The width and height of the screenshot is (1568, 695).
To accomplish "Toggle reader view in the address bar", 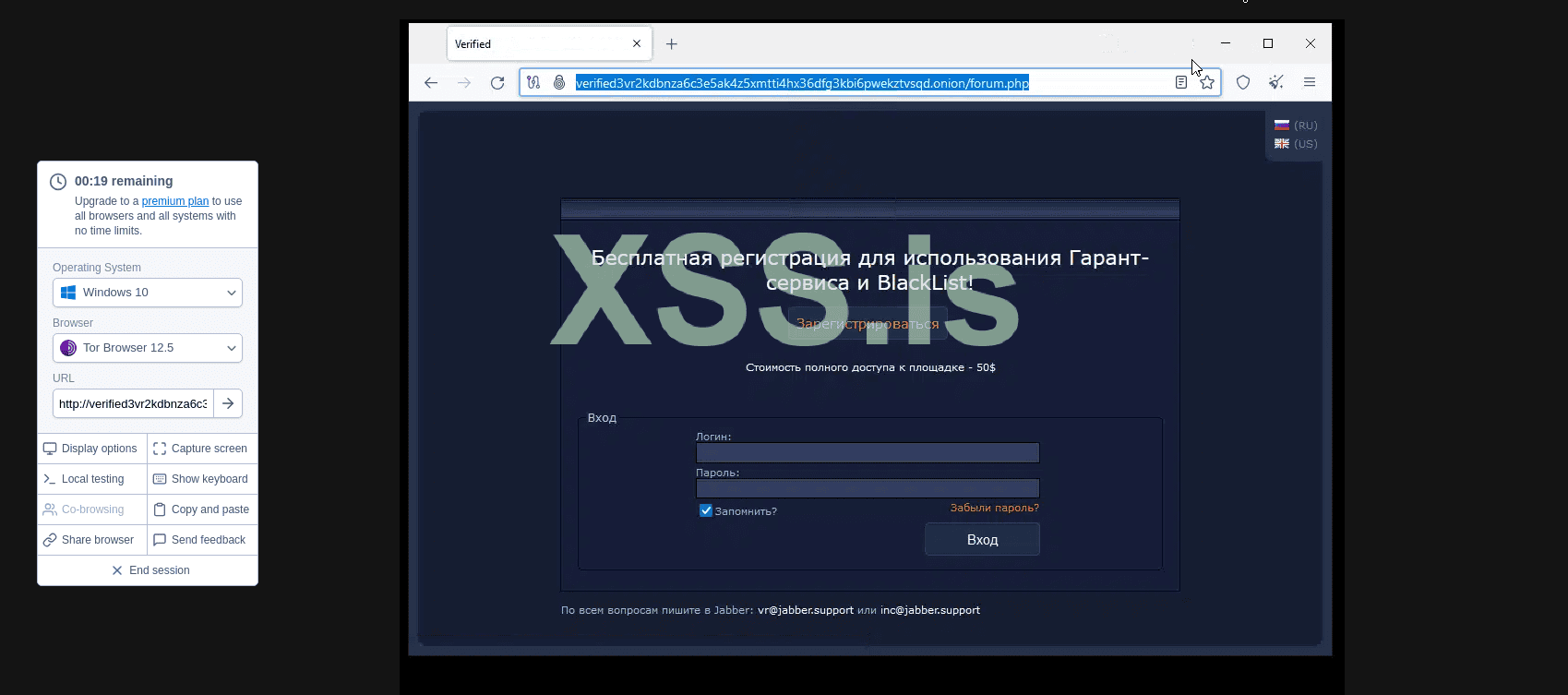I will pyautogui.click(x=1181, y=83).
